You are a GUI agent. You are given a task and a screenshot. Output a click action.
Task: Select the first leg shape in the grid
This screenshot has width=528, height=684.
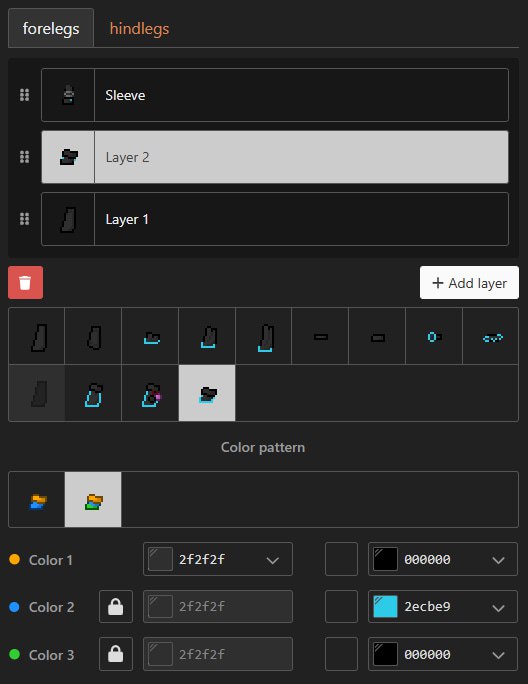(37, 336)
